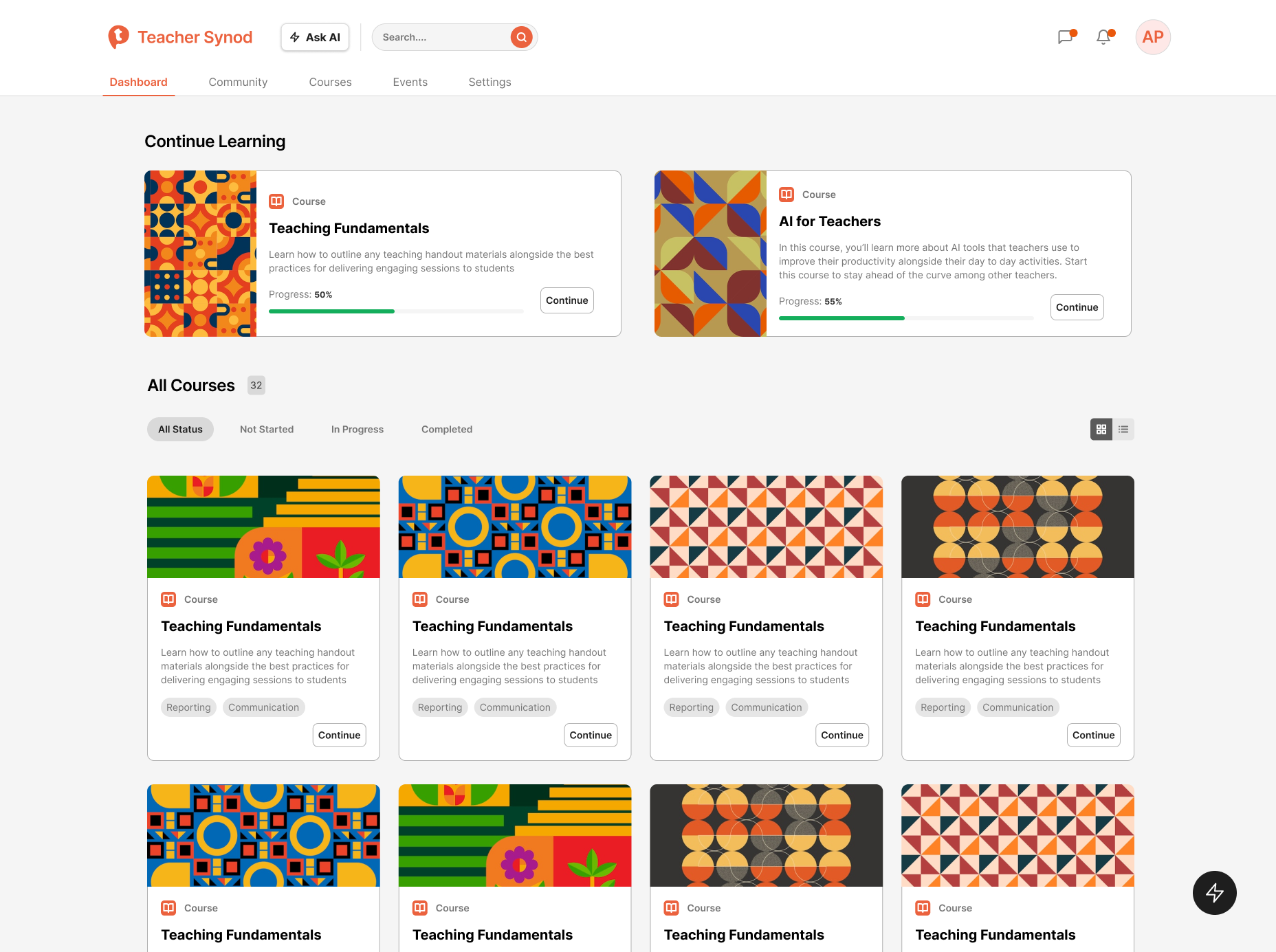
Task: Click the orange search magnifier icon
Action: [521, 37]
